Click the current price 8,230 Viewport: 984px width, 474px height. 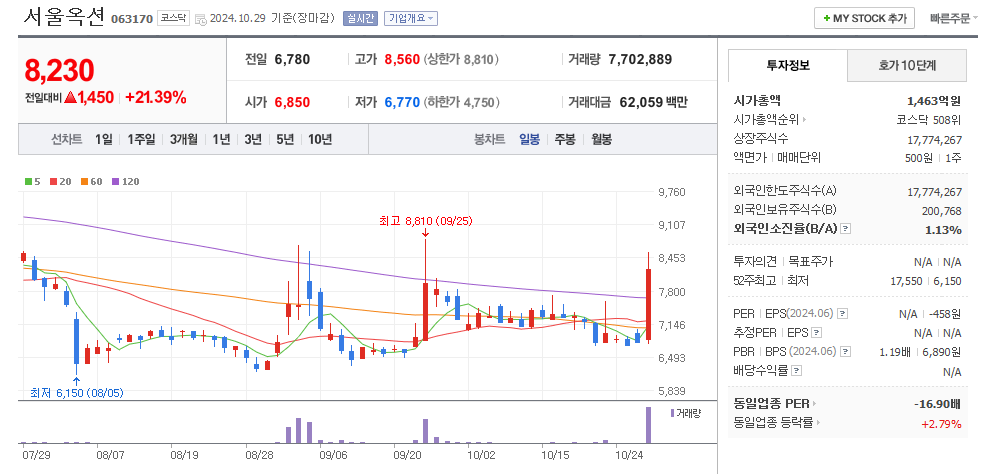click(x=60, y=70)
